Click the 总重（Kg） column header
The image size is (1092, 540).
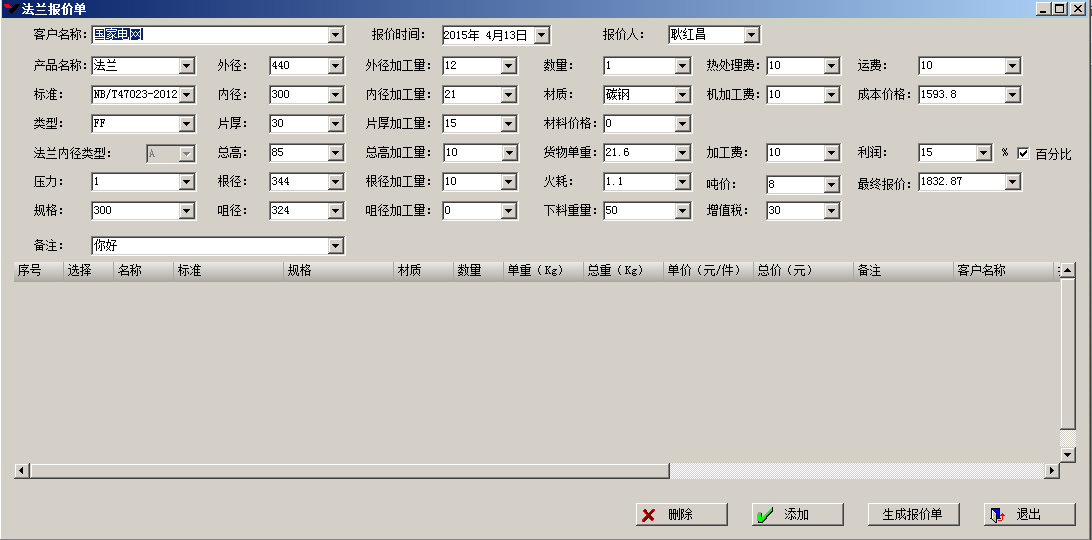click(623, 271)
